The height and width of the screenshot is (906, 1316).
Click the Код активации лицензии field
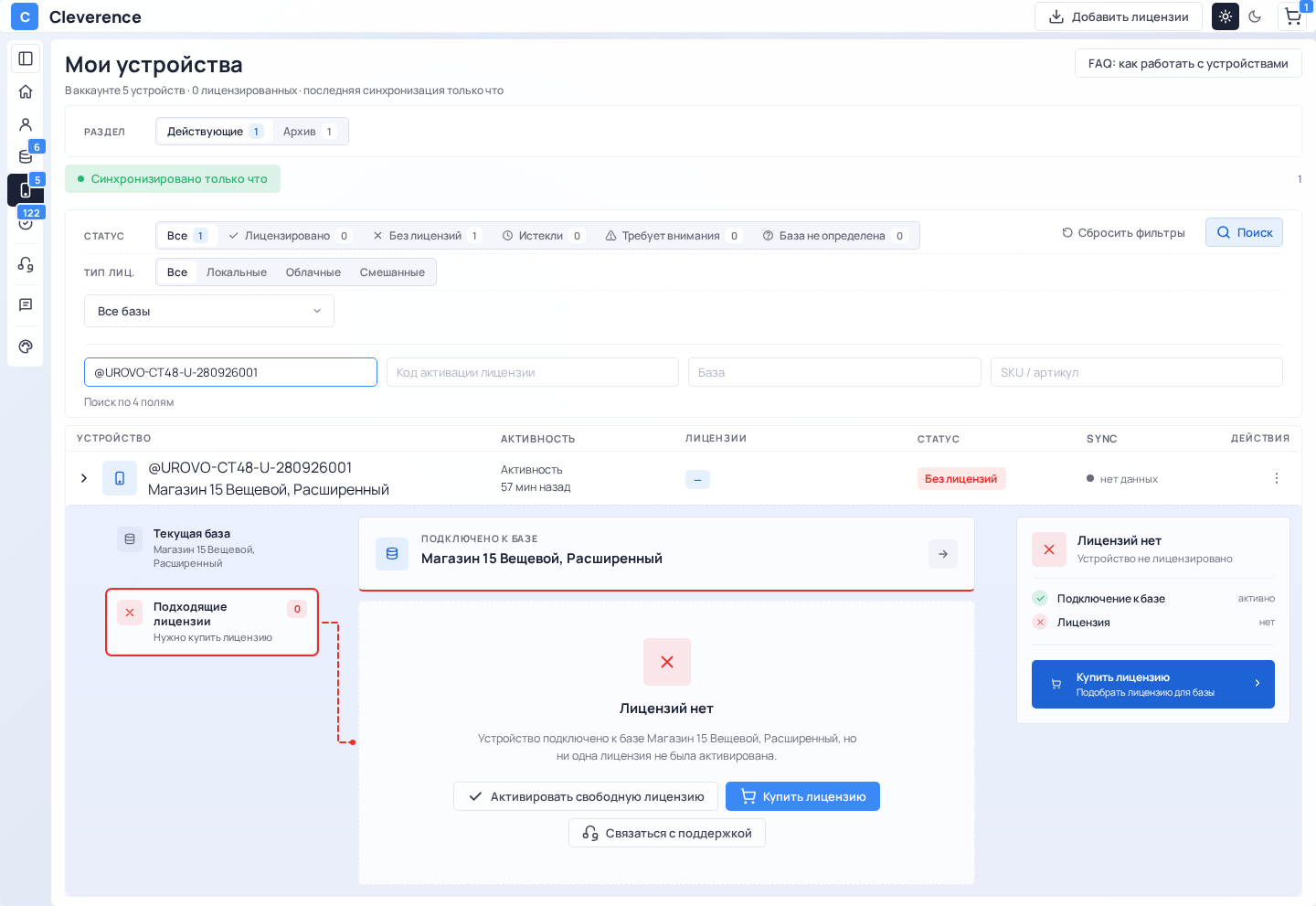click(x=533, y=372)
